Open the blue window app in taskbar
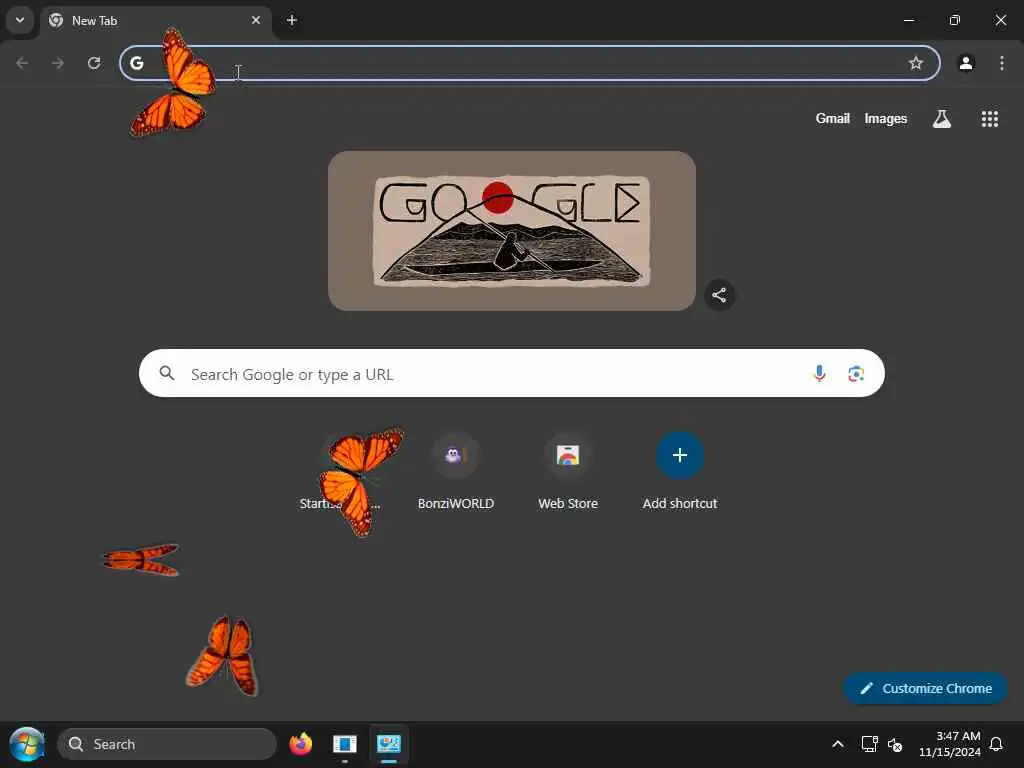Image resolution: width=1024 pixels, height=768 pixels. tap(344, 744)
